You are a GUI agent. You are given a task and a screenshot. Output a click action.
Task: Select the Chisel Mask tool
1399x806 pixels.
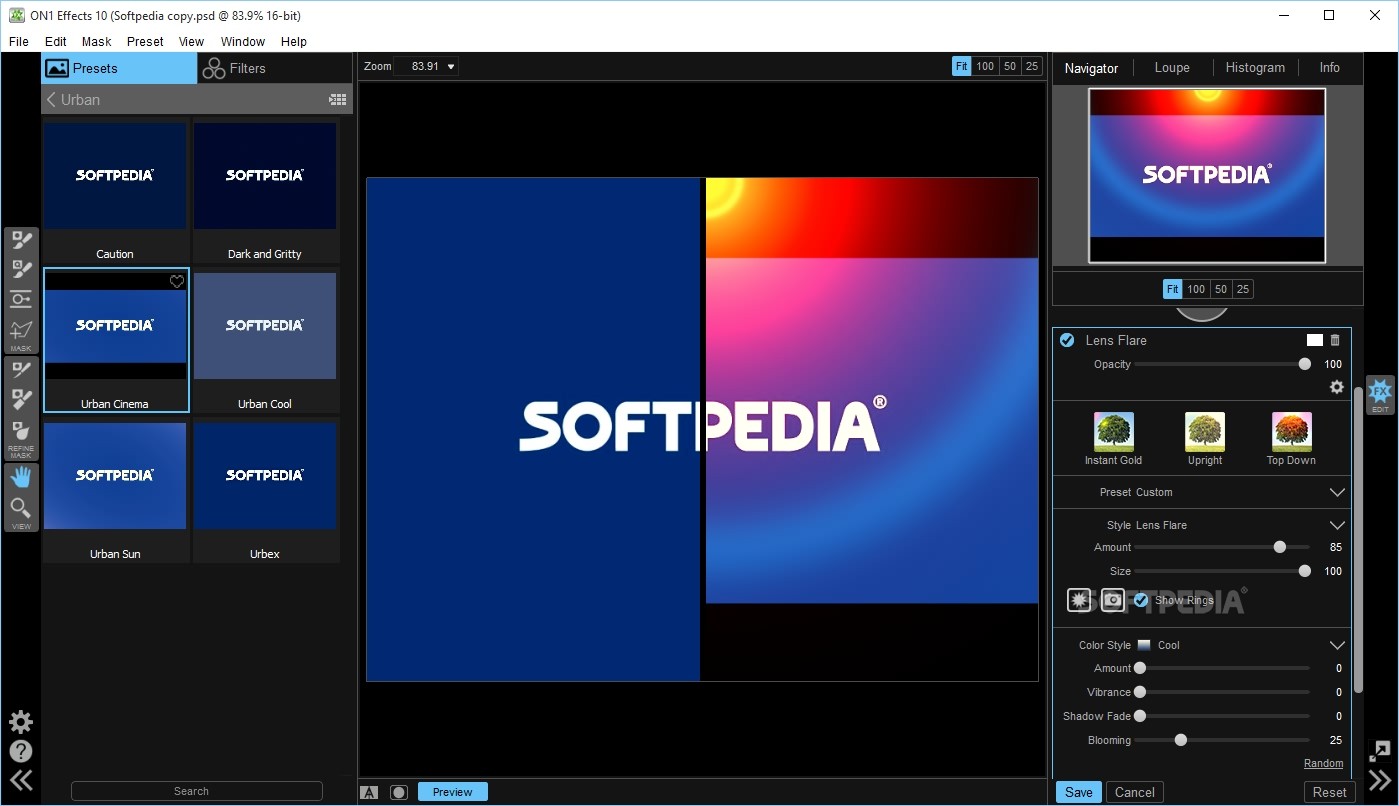pos(21,399)
